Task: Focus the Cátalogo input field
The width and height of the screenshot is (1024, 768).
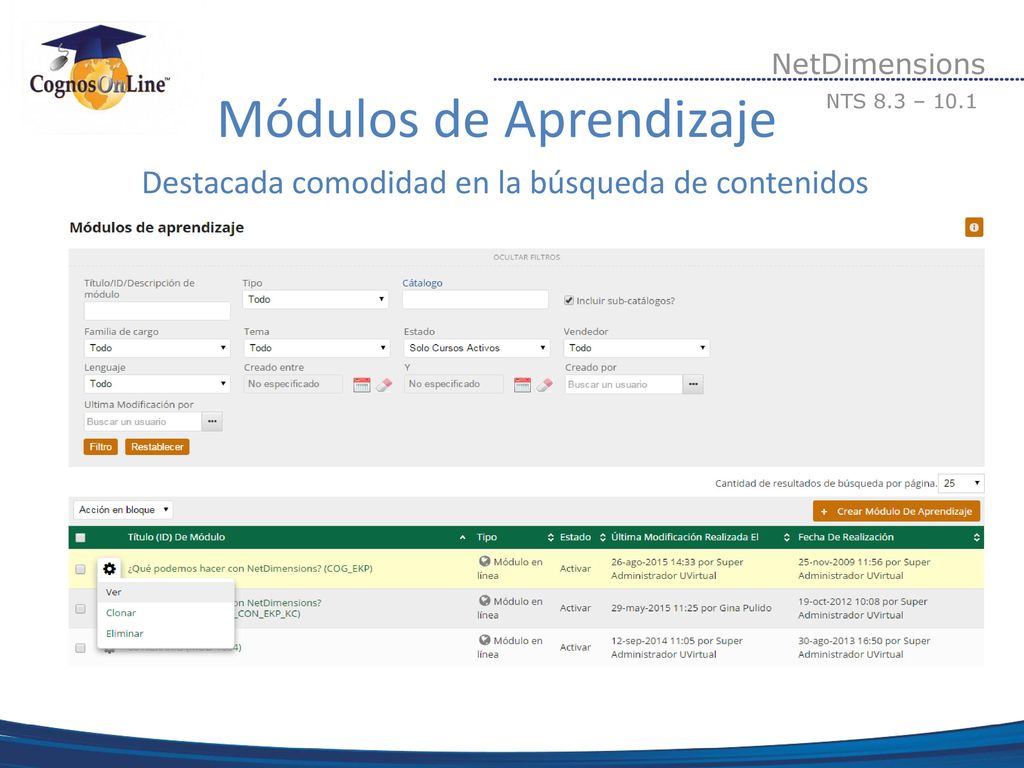Action: point(475,300)
